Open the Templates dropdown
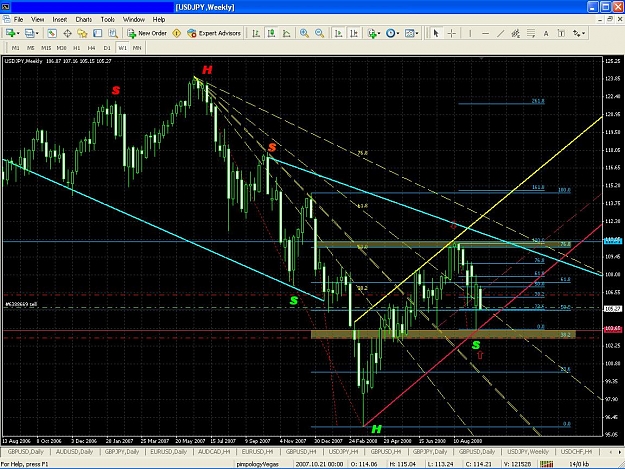The width and height of the screenshot is (625, 469). click(x=411, y=33)
